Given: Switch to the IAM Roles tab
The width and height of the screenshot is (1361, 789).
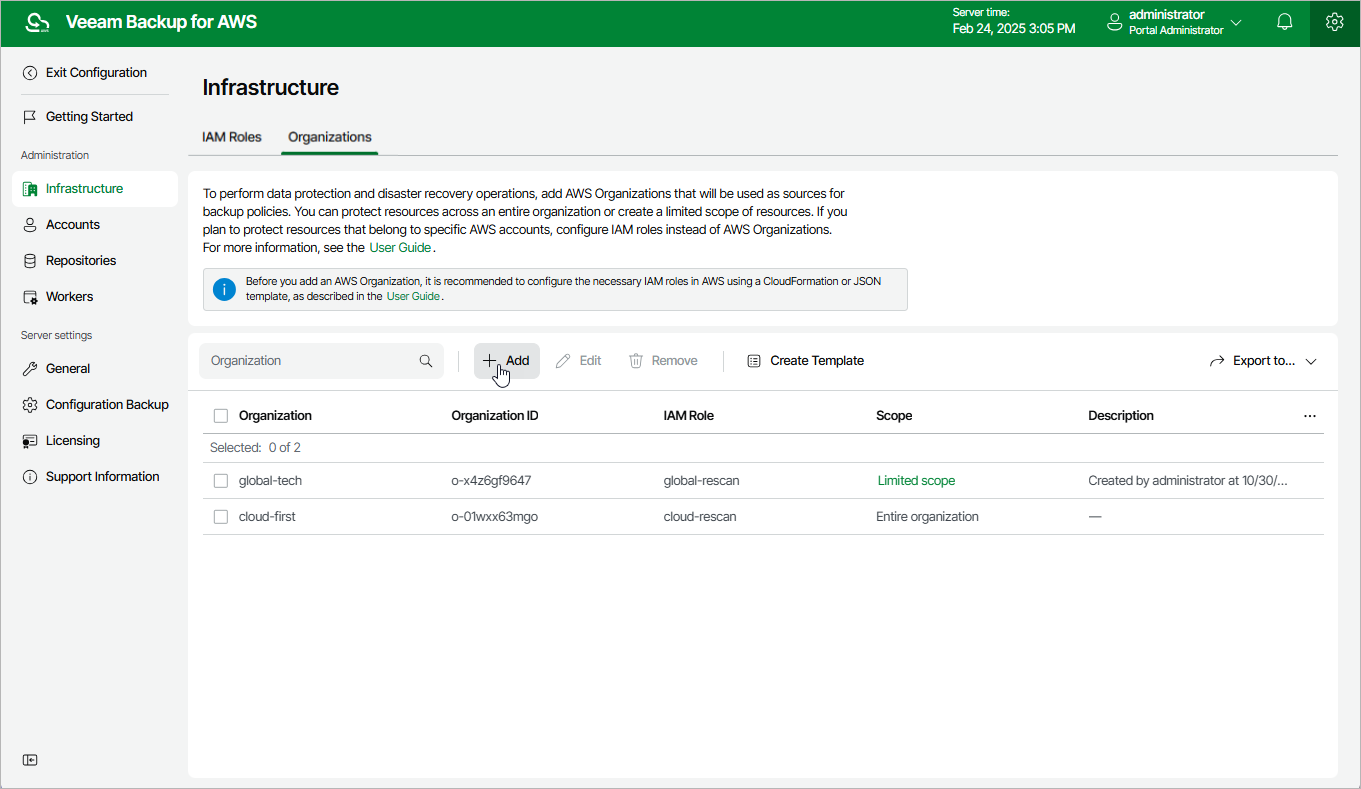Looking at the screenshot, I should [x=232, y=137].
